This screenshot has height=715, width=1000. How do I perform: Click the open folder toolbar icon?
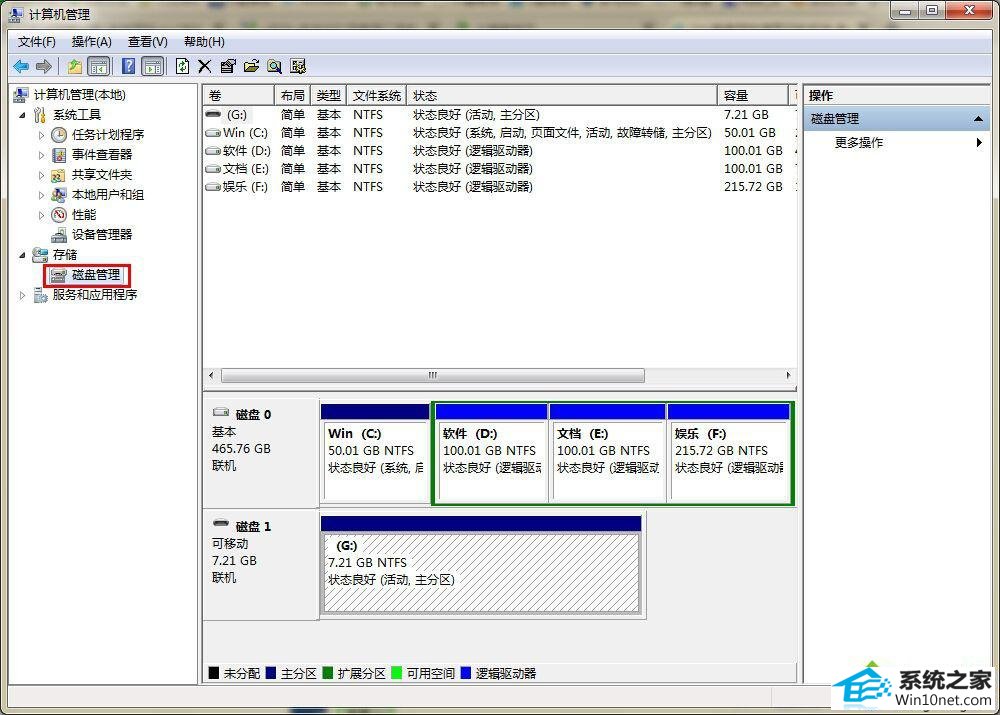[x=251, y=66]
